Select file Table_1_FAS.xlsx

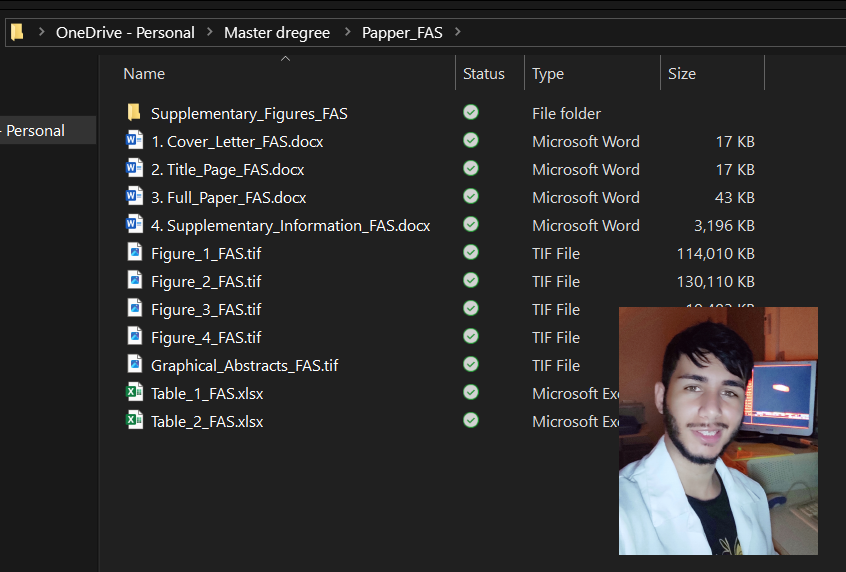pyautogui.click(x=207, y=394)
